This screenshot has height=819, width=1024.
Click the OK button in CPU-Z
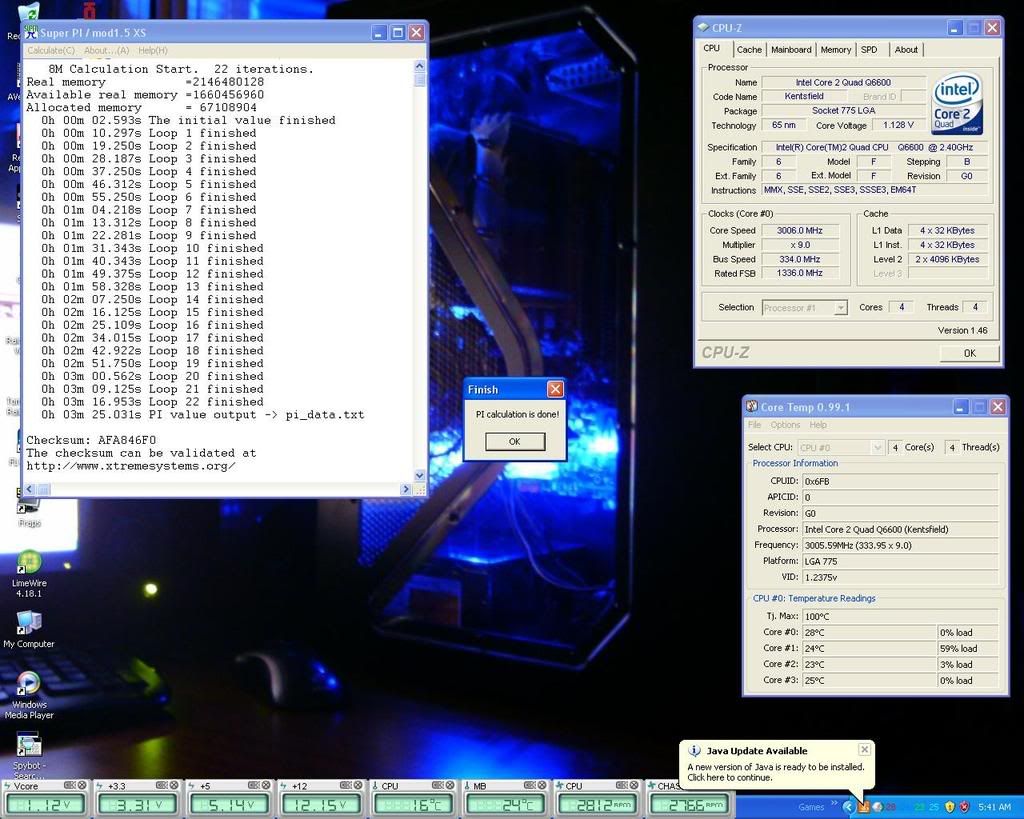970,353
